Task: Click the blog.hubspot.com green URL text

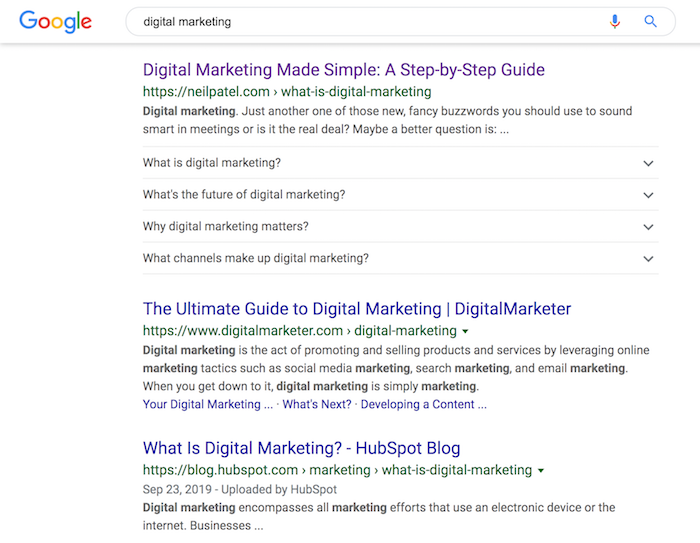Action: tap(338, 470)
